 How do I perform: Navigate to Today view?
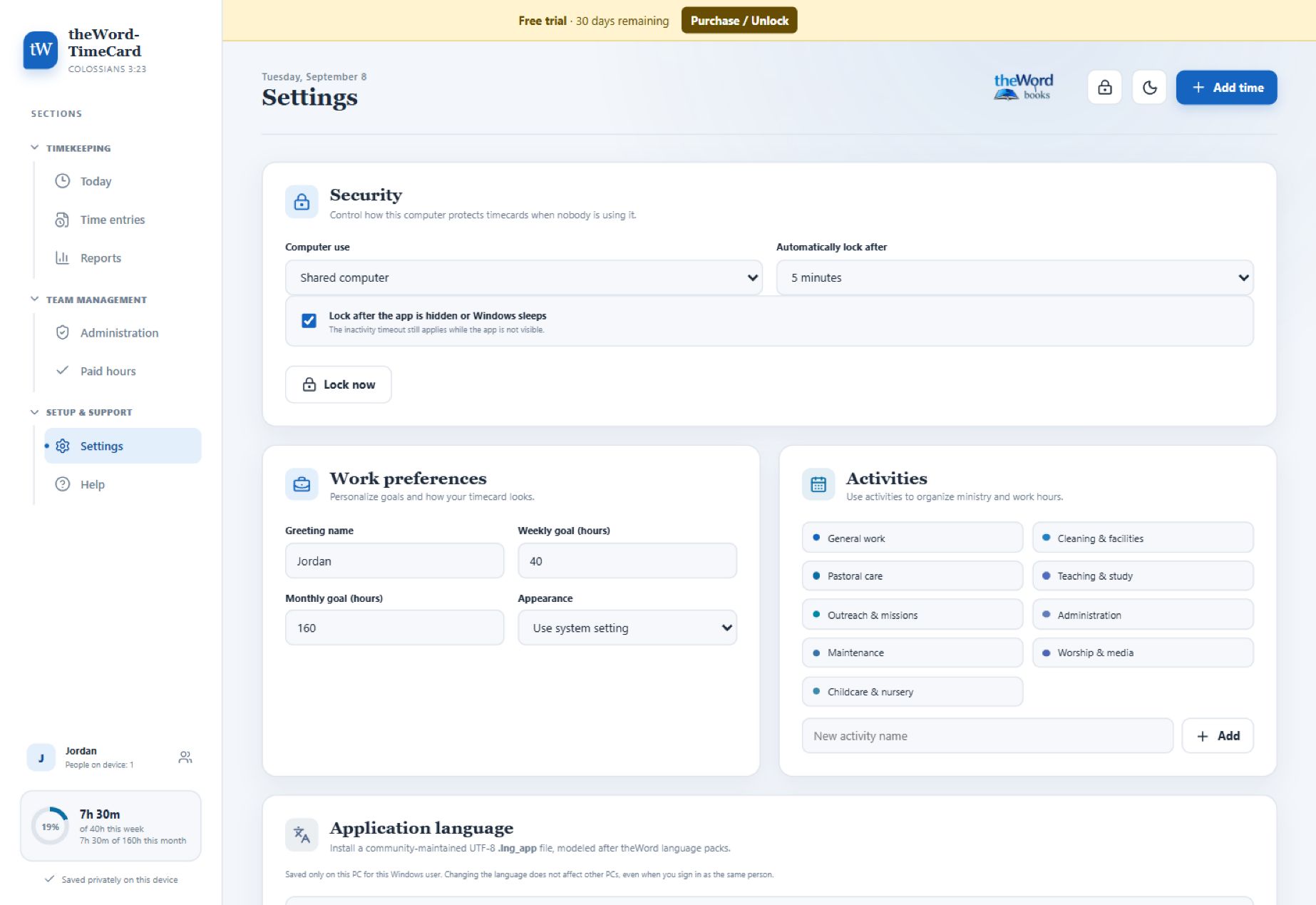tap(123, 181)
